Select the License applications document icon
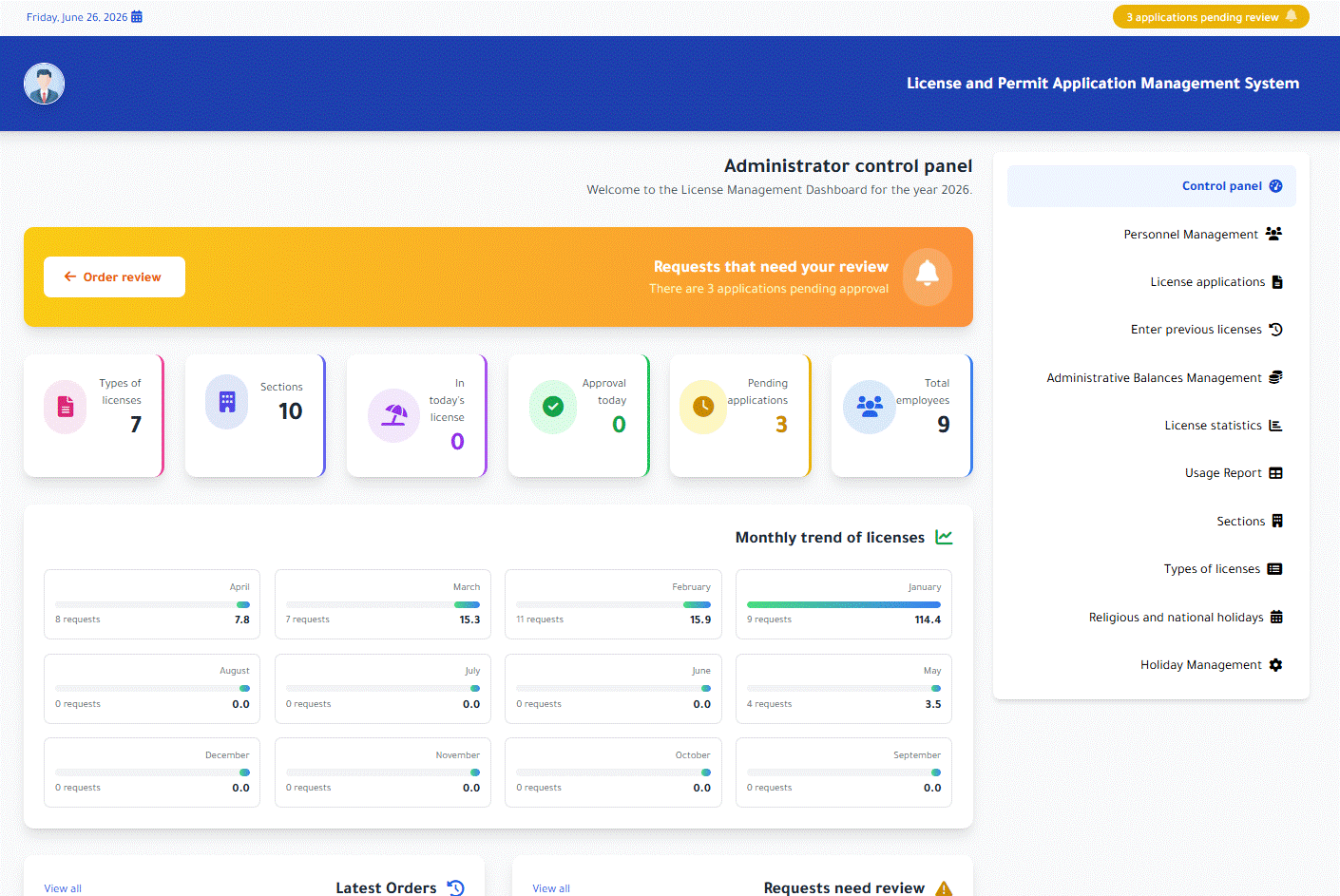 tap(1277, 282)
